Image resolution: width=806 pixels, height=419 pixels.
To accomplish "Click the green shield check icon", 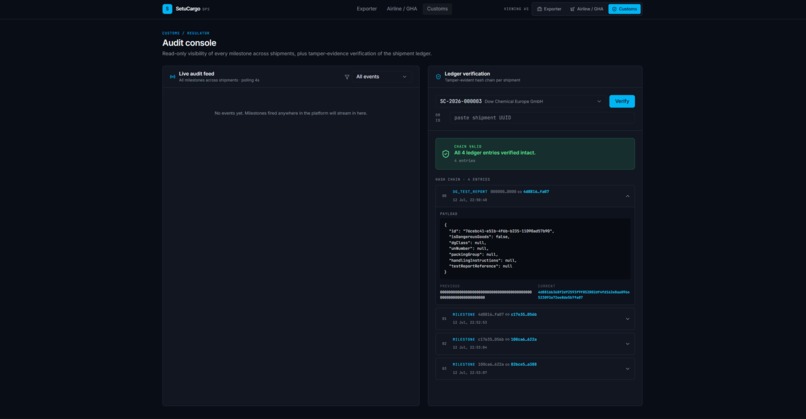I will tap(446, 154).
